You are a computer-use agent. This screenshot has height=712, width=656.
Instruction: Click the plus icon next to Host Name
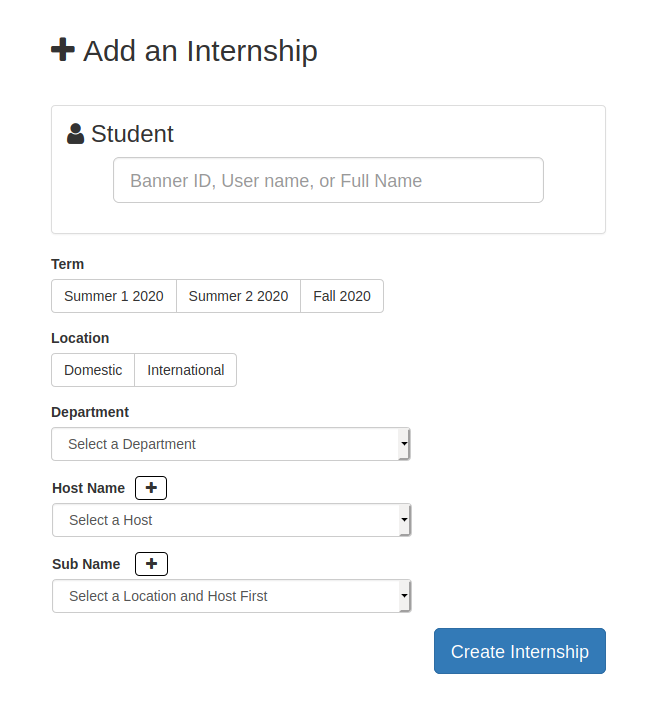pos(151,488)
